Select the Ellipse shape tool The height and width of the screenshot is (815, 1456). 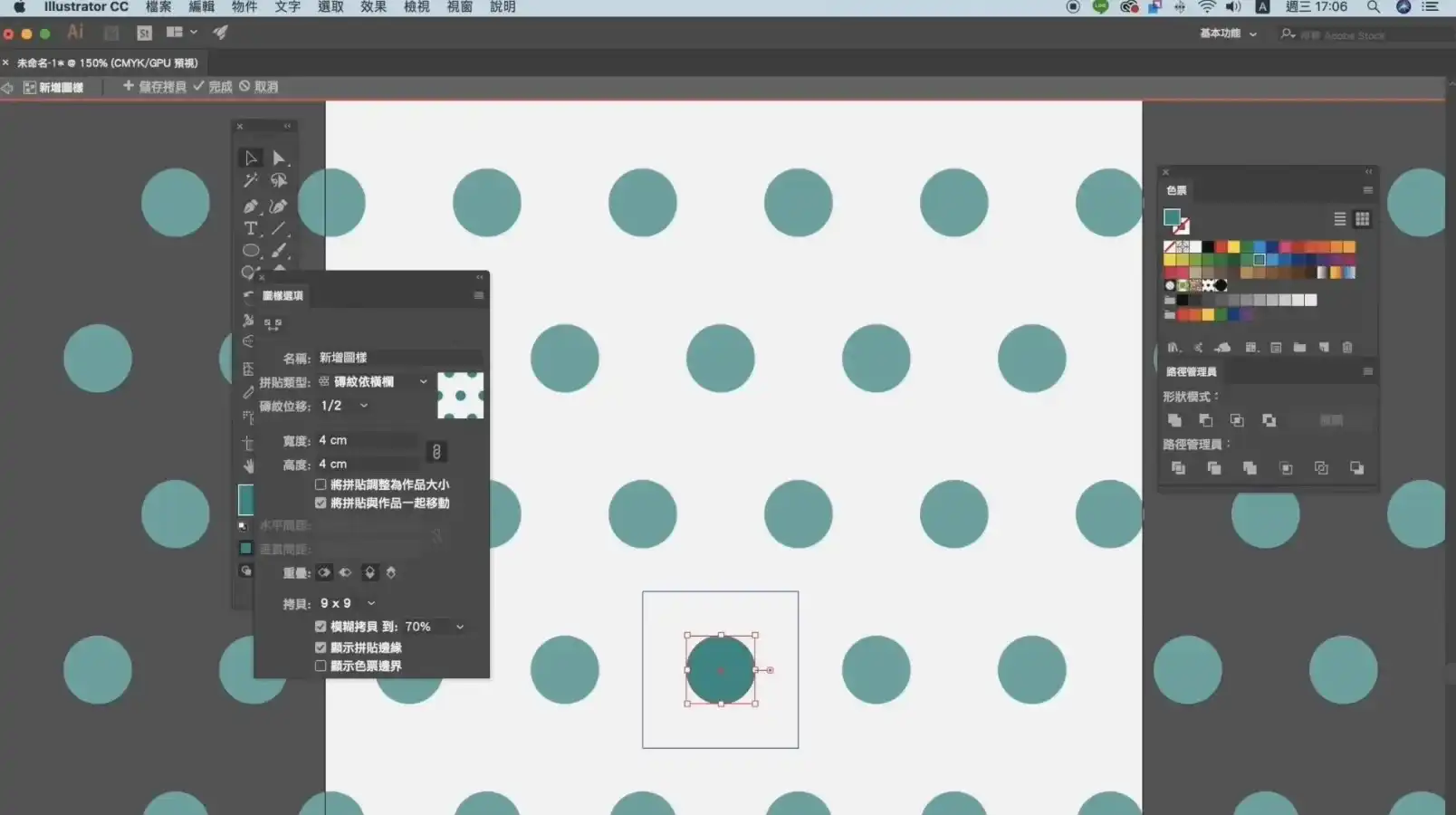click(x=251, y=251)
